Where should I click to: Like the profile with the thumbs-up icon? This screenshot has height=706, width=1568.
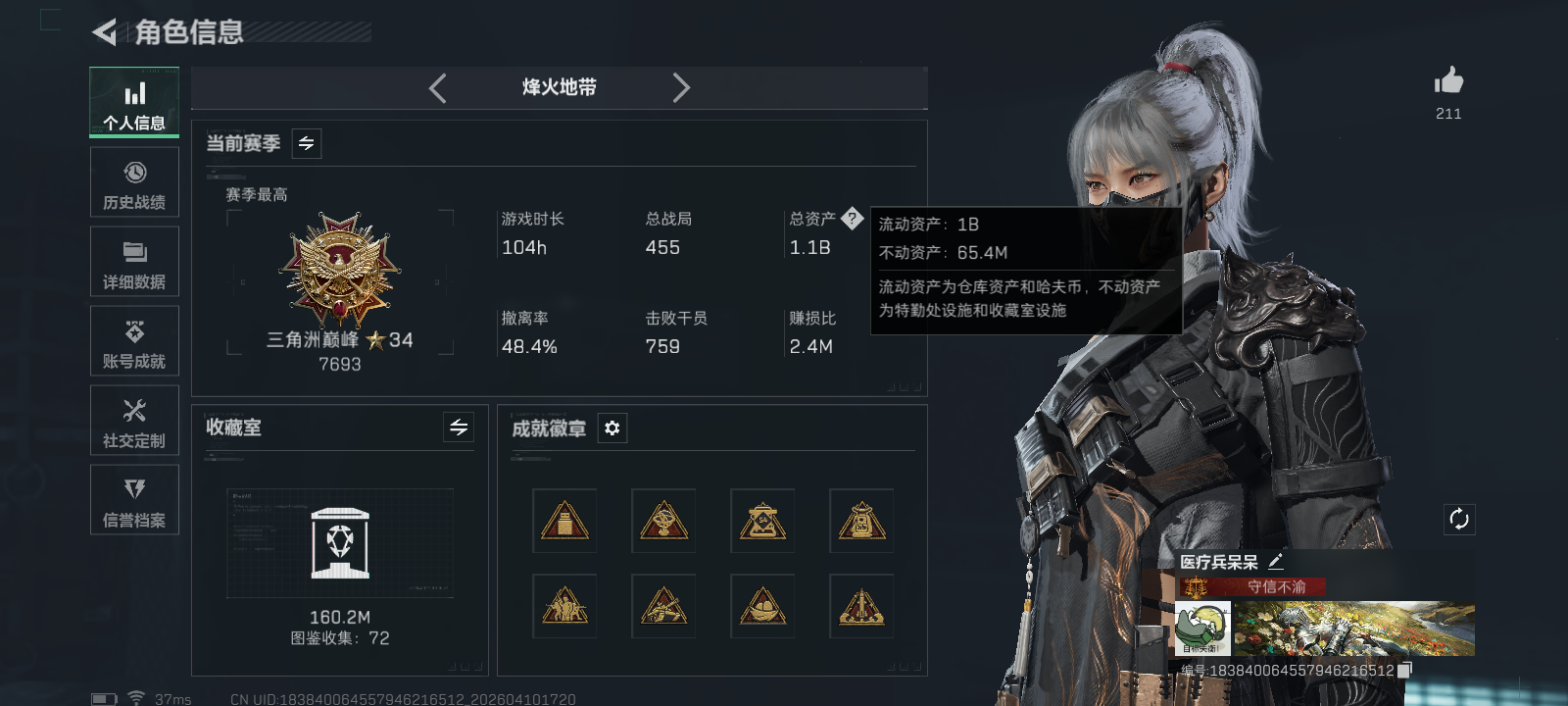click(1448, 81)
